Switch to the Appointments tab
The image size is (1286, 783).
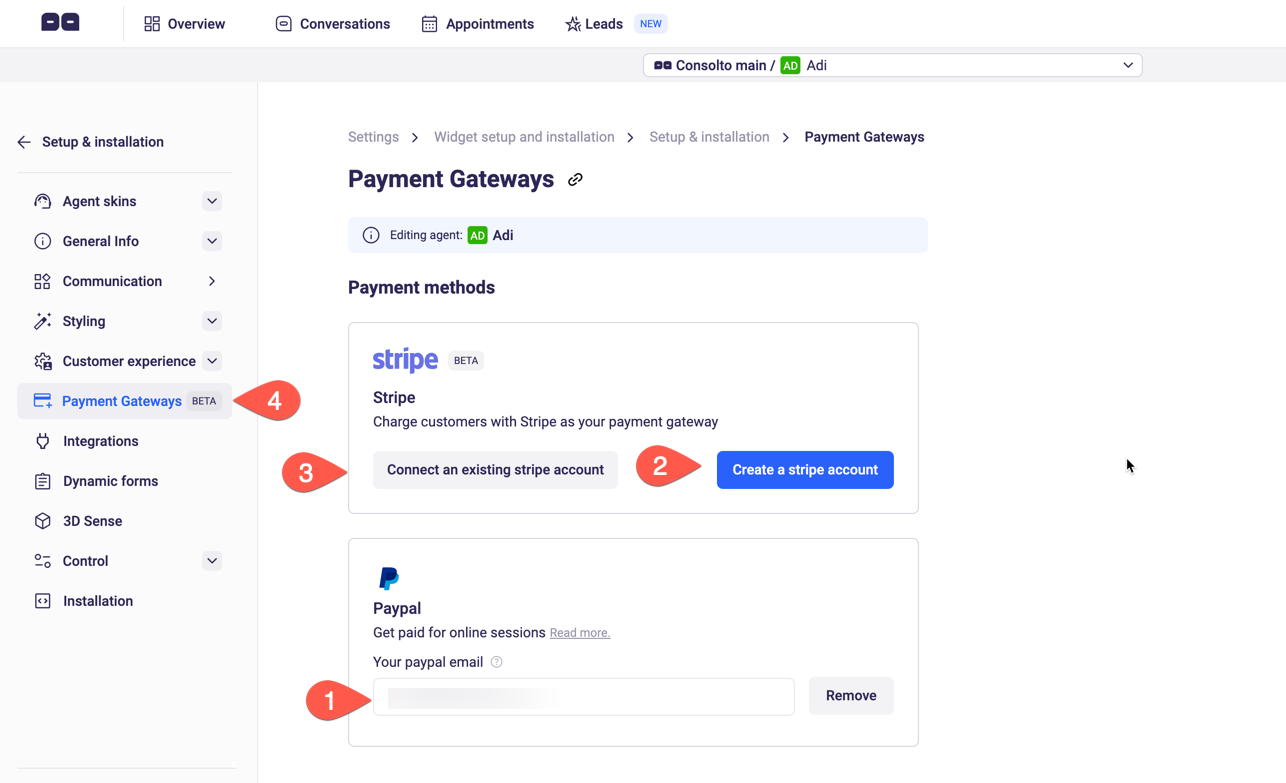[x=478, y=24]
